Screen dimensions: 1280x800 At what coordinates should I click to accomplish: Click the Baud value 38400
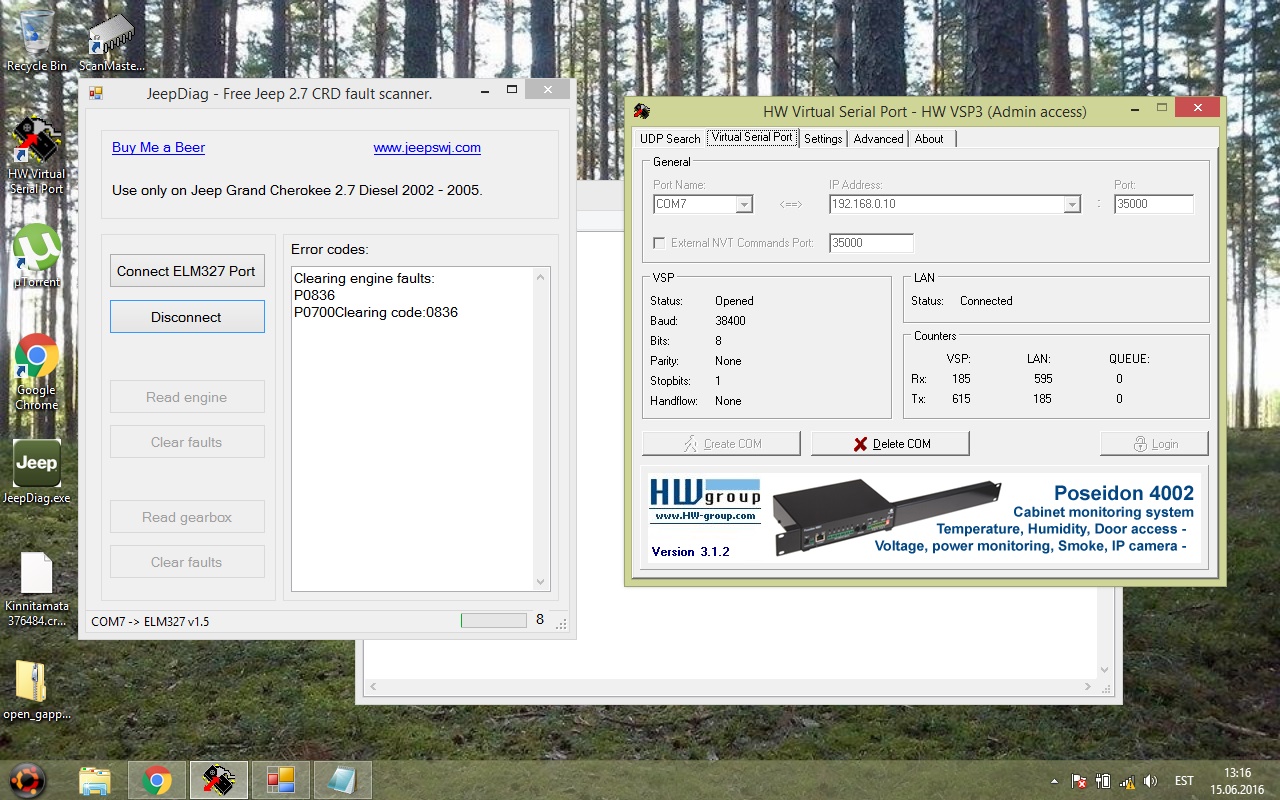coord(730,321)
